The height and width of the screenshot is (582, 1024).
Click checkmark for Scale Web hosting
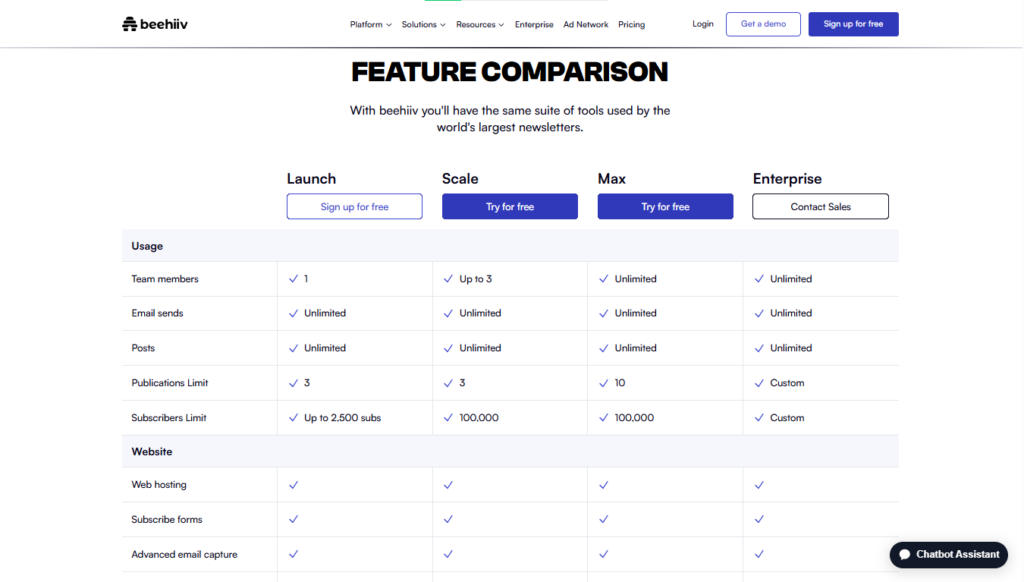click(448, 485)
